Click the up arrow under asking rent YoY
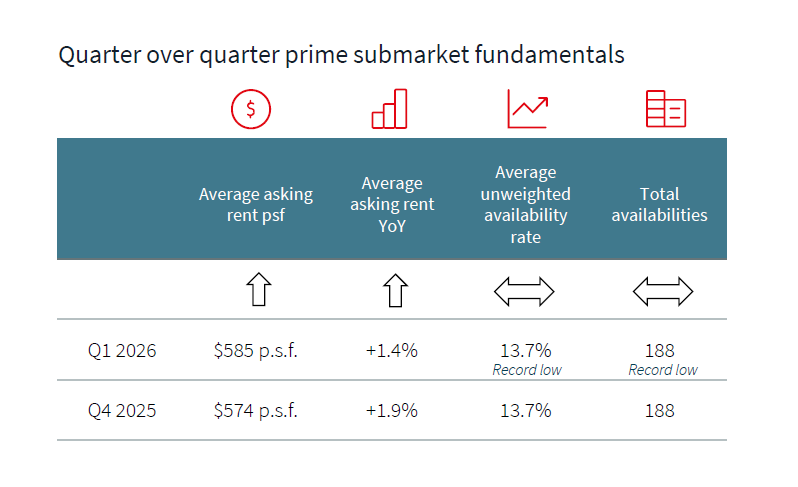The width and height of the screenshot is (798, 487). point(395,291)
